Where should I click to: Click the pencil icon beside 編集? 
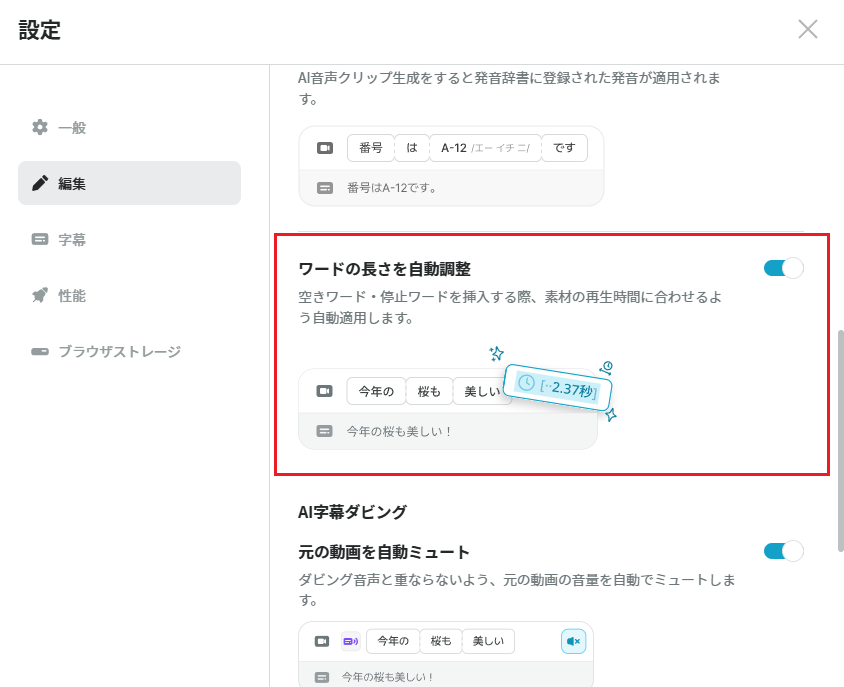40,183
